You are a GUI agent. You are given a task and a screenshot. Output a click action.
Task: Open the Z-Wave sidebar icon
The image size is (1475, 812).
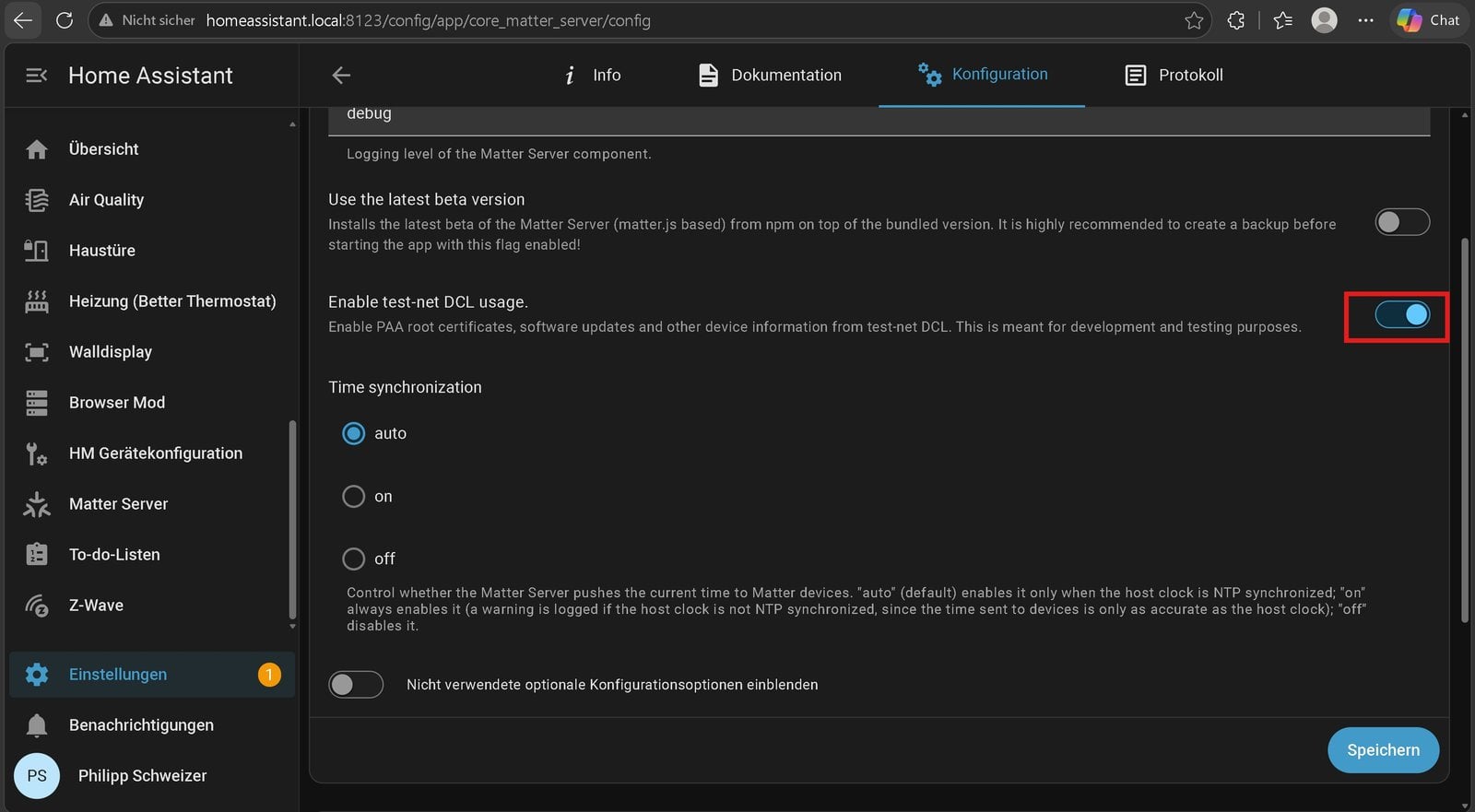point(37,606)
